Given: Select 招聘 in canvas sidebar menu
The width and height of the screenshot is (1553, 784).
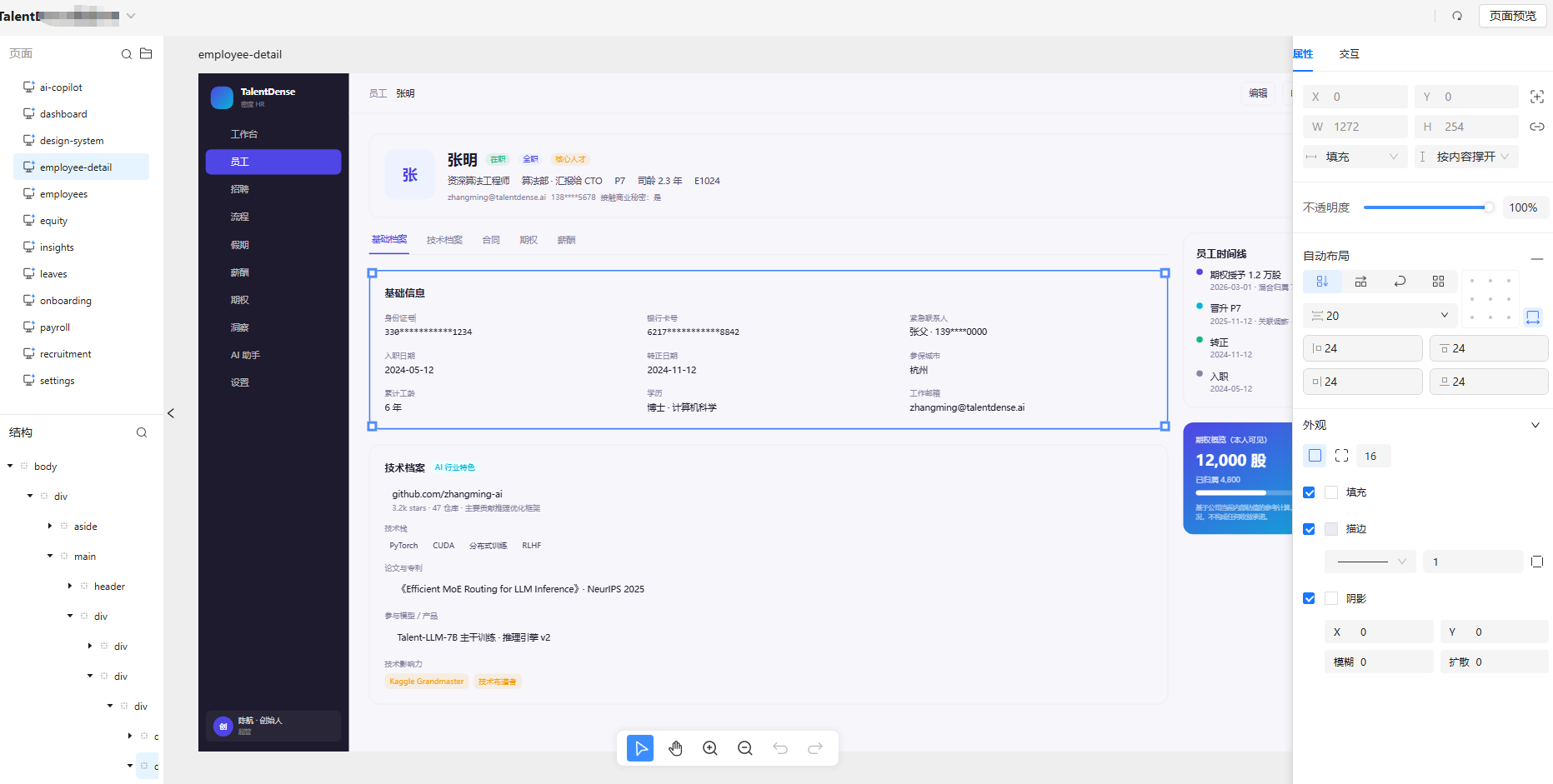Looking at the screenshot, I should pos(273,189).
